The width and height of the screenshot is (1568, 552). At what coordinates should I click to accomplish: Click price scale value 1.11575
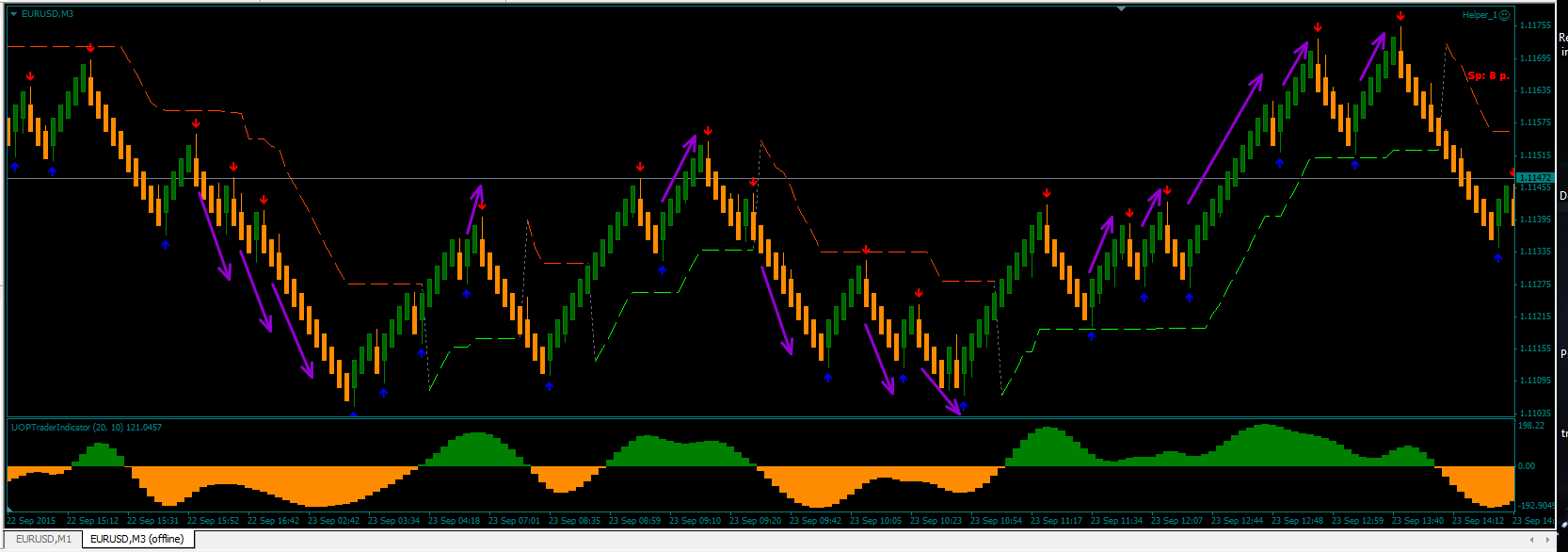click(1535, 122)
